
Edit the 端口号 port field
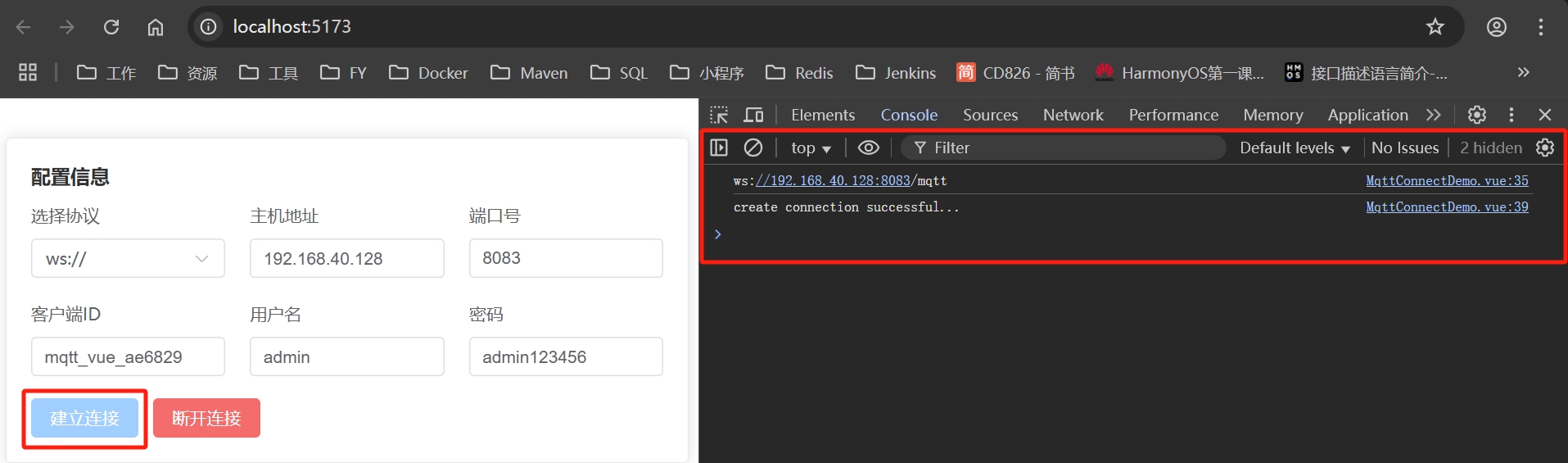[x=566, y=259]
